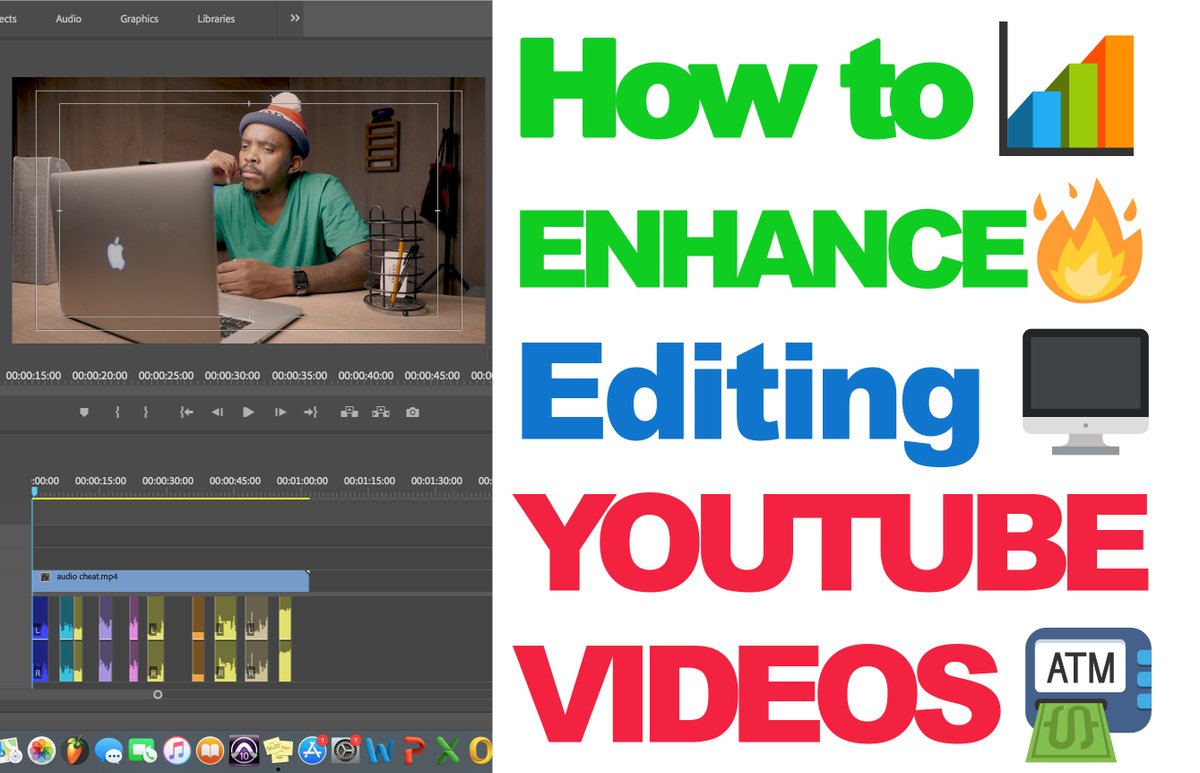
Task: Click the ATM emoji icon
Action: tap(1088, 694)
